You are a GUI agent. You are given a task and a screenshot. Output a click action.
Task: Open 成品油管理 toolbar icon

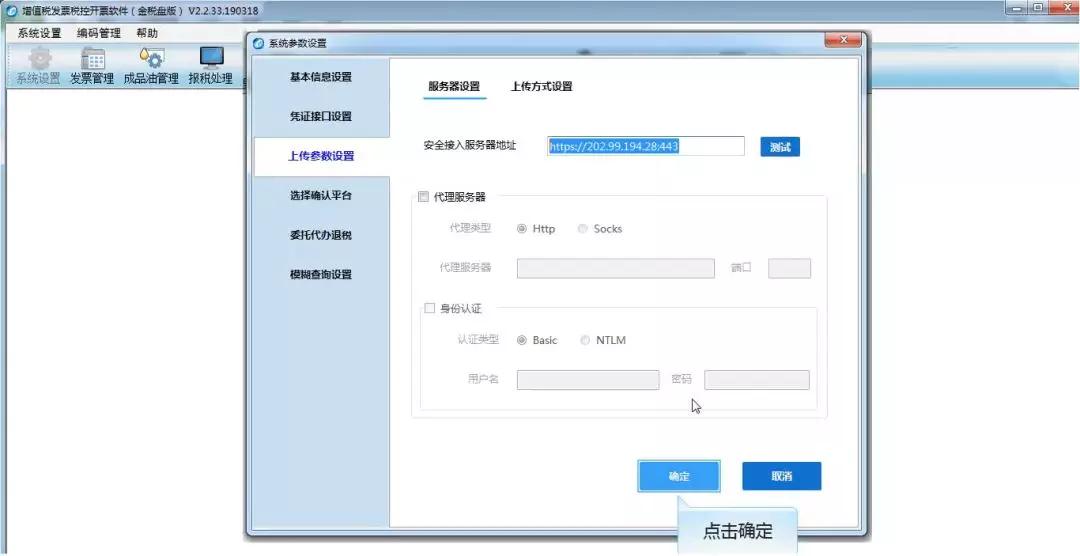pyautogui.click(x=151, y=66)
